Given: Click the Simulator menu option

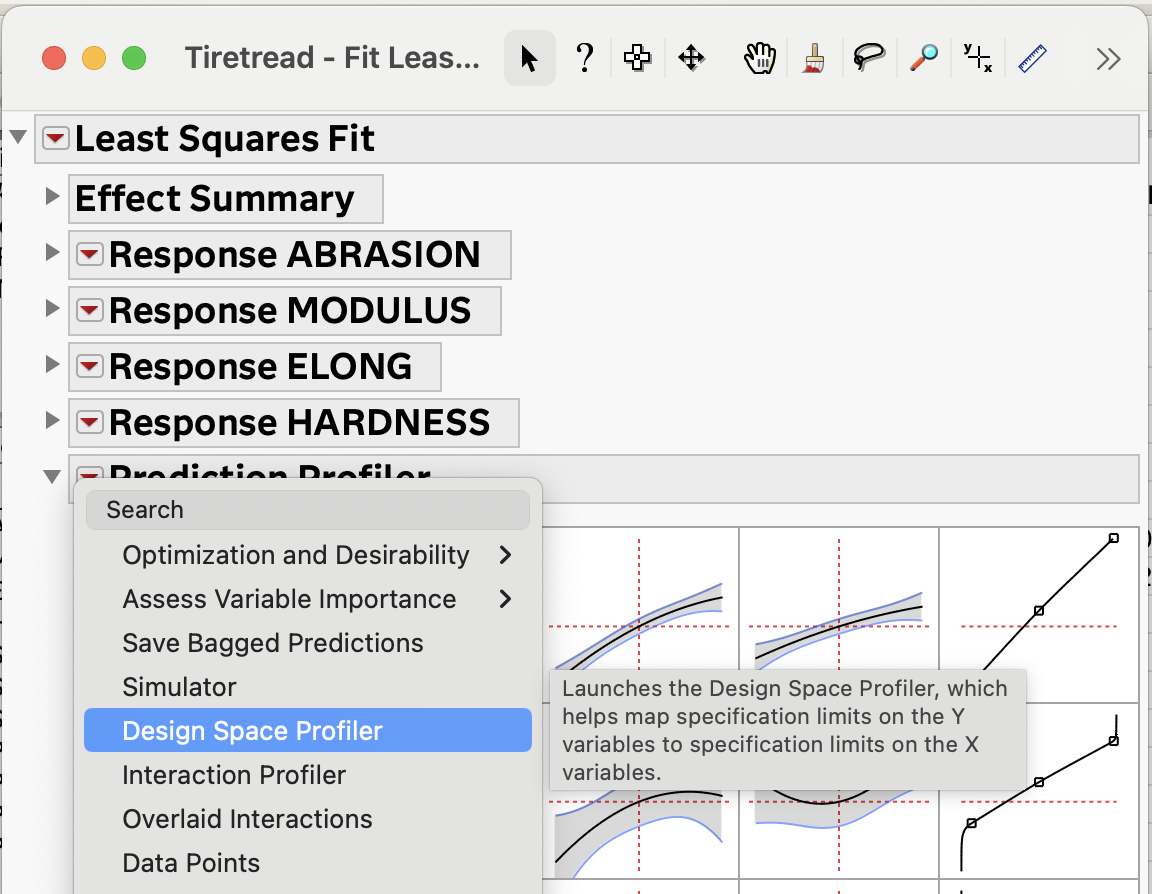Looking at the screenshot, I should point(180,687).
